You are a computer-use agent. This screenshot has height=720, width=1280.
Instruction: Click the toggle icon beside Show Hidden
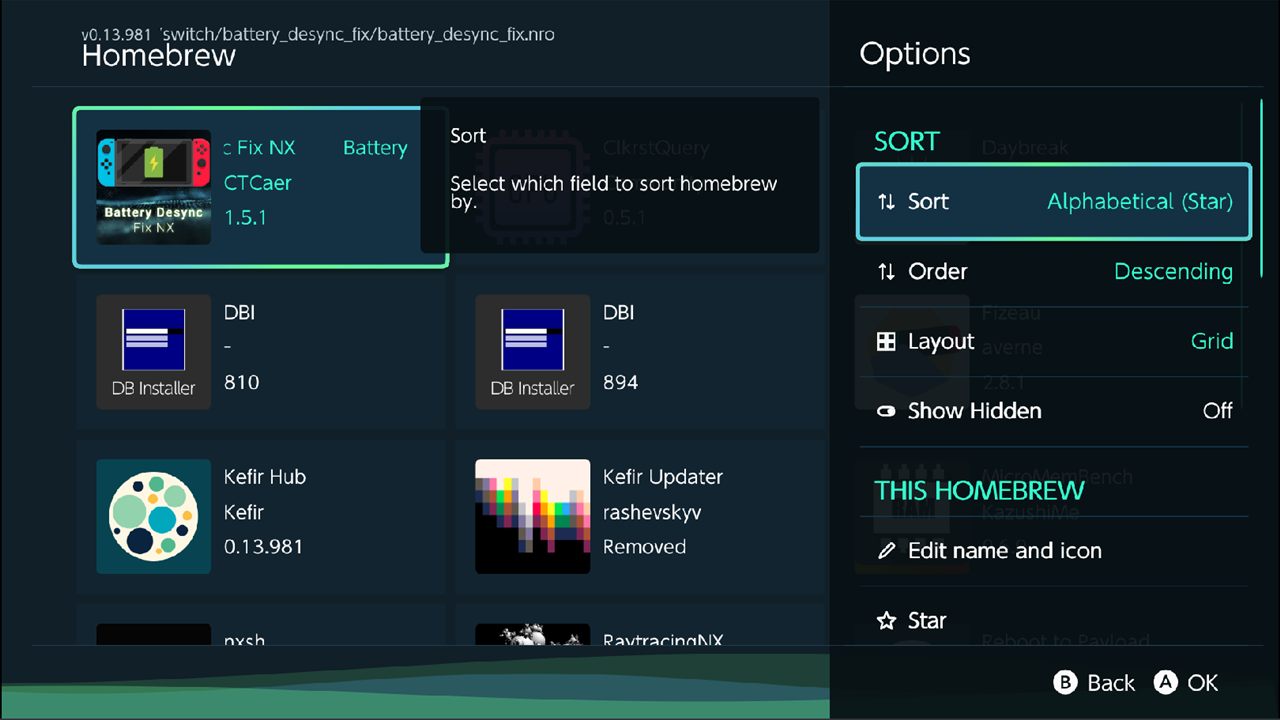pos(886,411)
